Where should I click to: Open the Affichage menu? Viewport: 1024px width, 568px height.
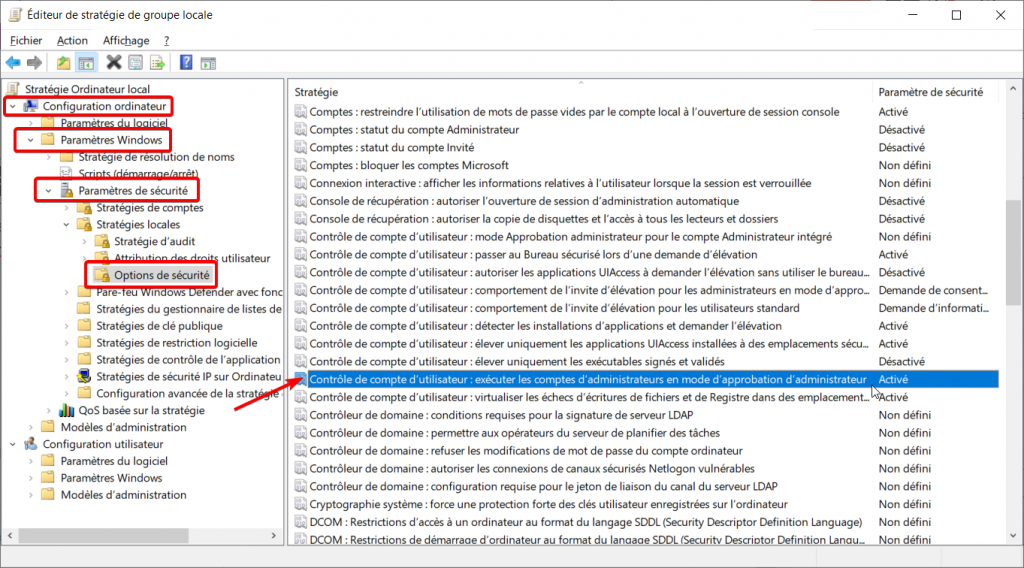coord(125,40)
